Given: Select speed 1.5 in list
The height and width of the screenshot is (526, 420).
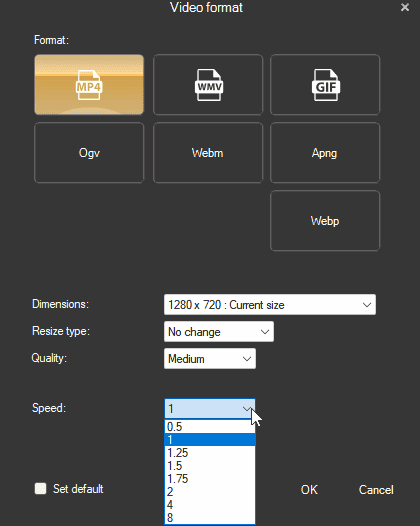Looking at the screenshot, I should coord(210,466).
